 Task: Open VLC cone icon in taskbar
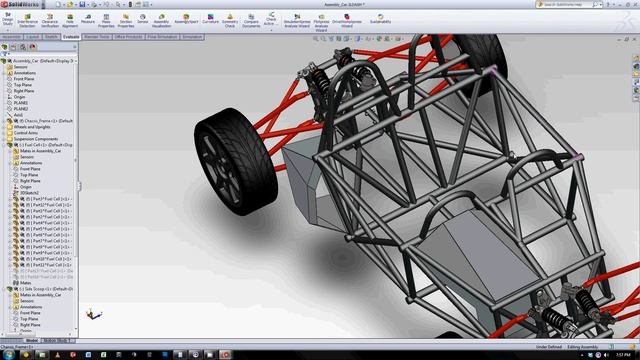point(58,355)
